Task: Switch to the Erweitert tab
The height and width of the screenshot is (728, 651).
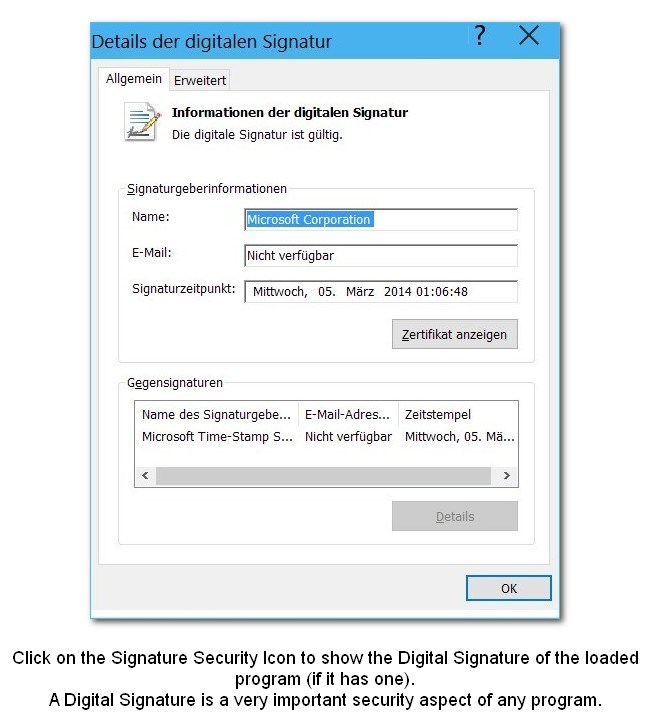Action: (200, 80)
